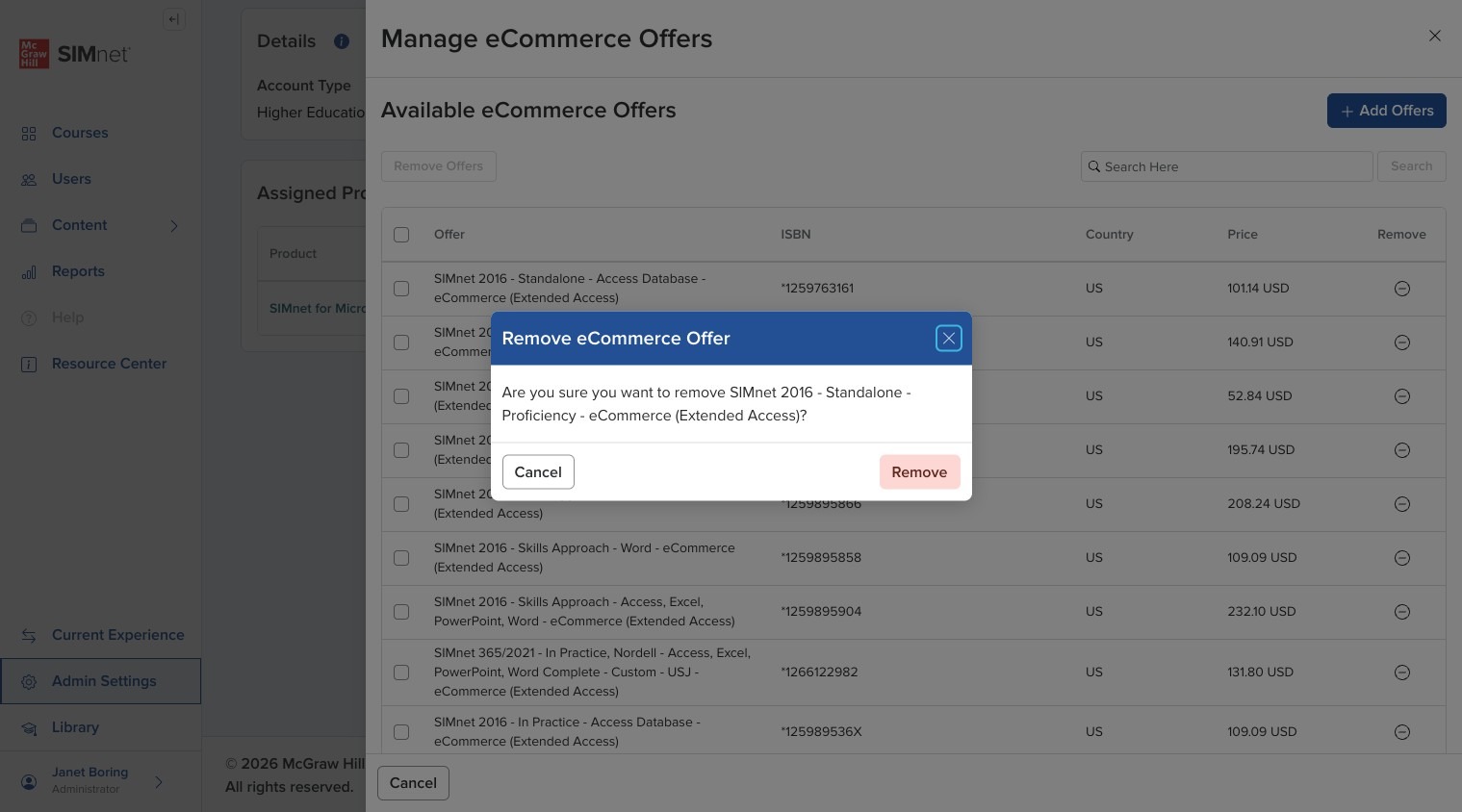The width and height of the screenshot is (1462, 812).
Task: Confirm removal with the Remove button
Action: point(919,472)
